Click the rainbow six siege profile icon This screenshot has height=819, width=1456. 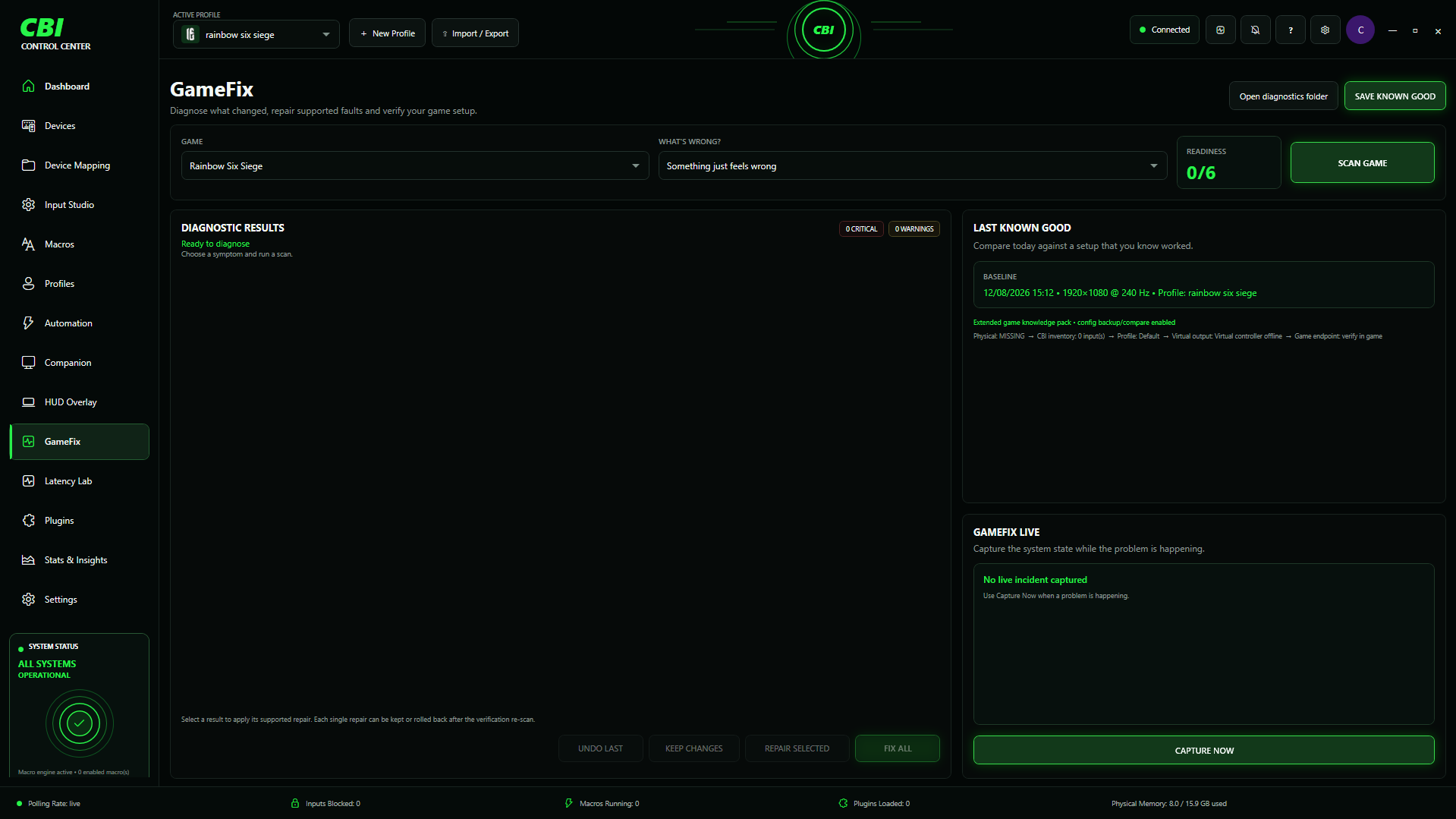[190, 34]
